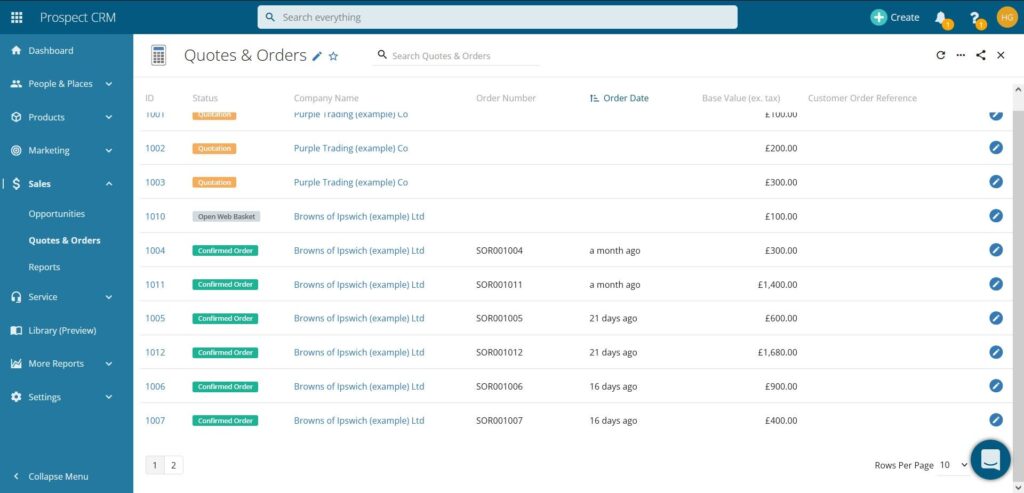Edit row 1007 with pencil icon
1024x493 pixels.
click(x=995, y=420)
